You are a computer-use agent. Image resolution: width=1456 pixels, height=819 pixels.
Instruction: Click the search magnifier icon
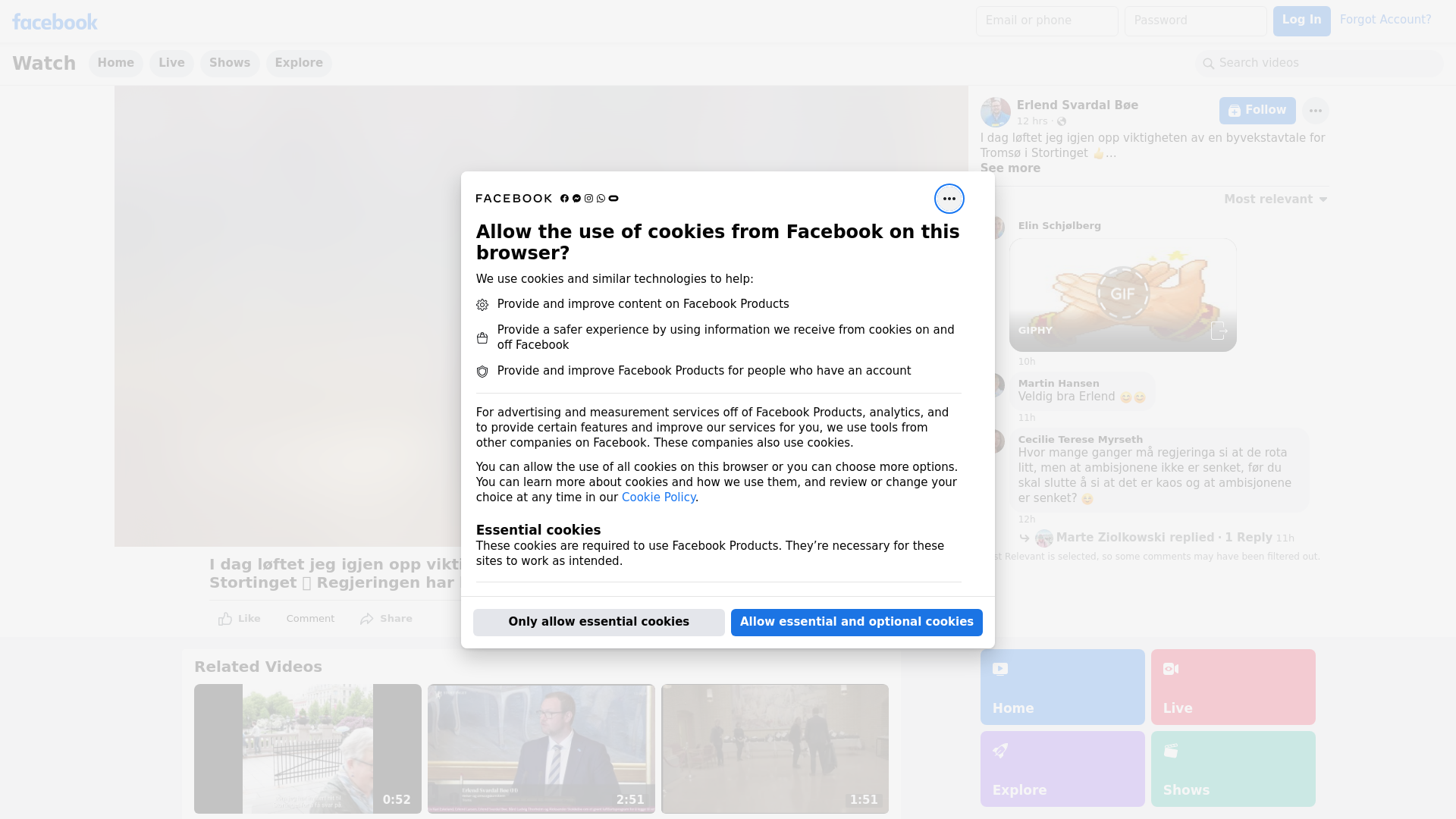[1208, 64]
